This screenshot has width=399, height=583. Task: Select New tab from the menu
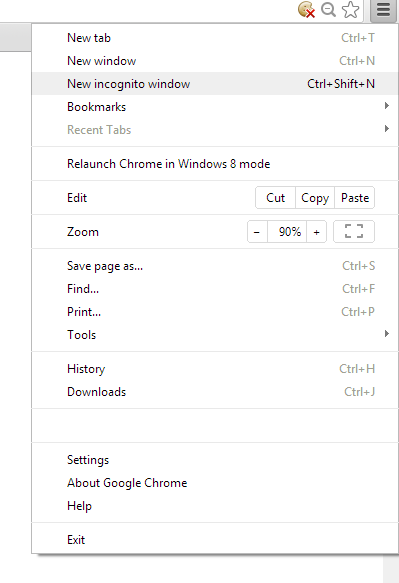(215, 38)
